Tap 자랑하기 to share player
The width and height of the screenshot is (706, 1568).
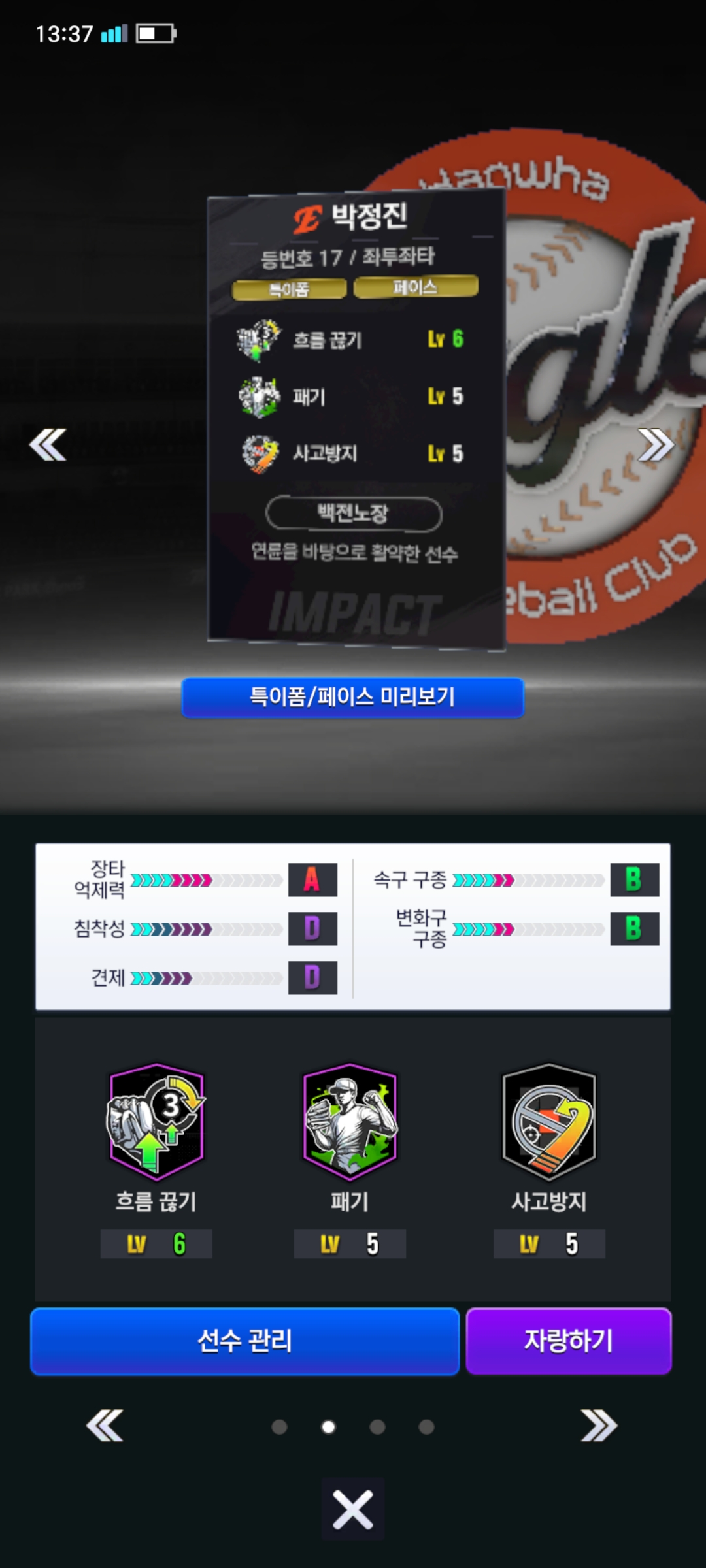(x=569, y=1341)
